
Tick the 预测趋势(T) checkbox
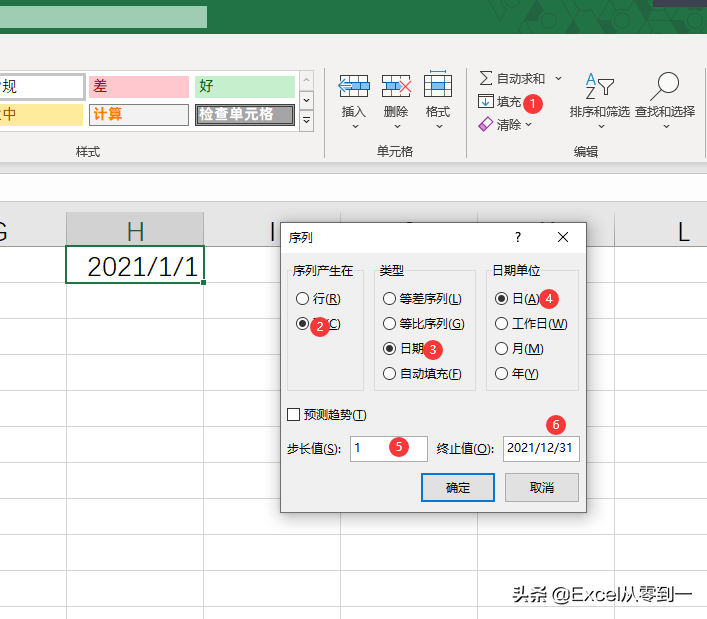294,414
